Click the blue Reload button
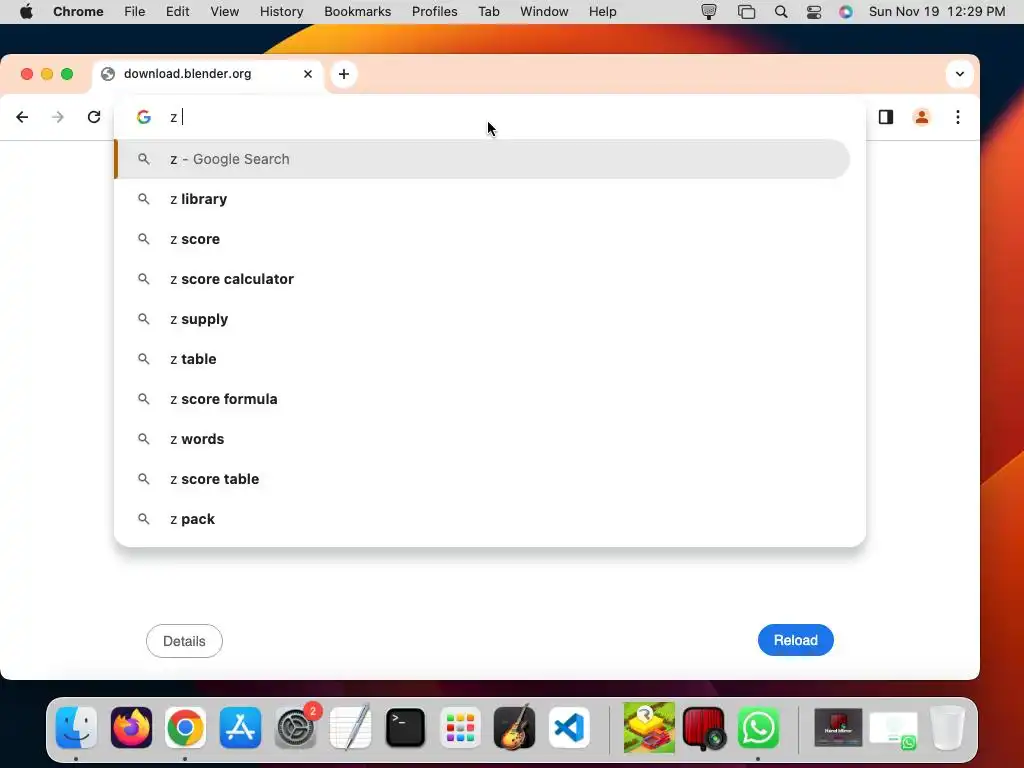Viewport: 1024px width, 768px height. click(x=795, y=641)
